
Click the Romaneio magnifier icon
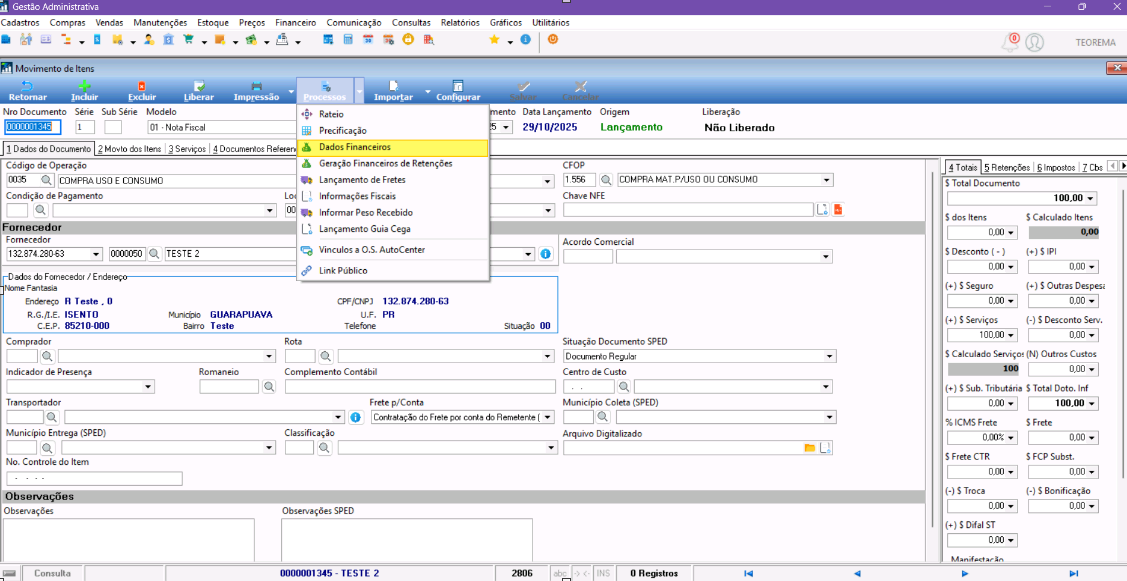[x=269, y=387]
